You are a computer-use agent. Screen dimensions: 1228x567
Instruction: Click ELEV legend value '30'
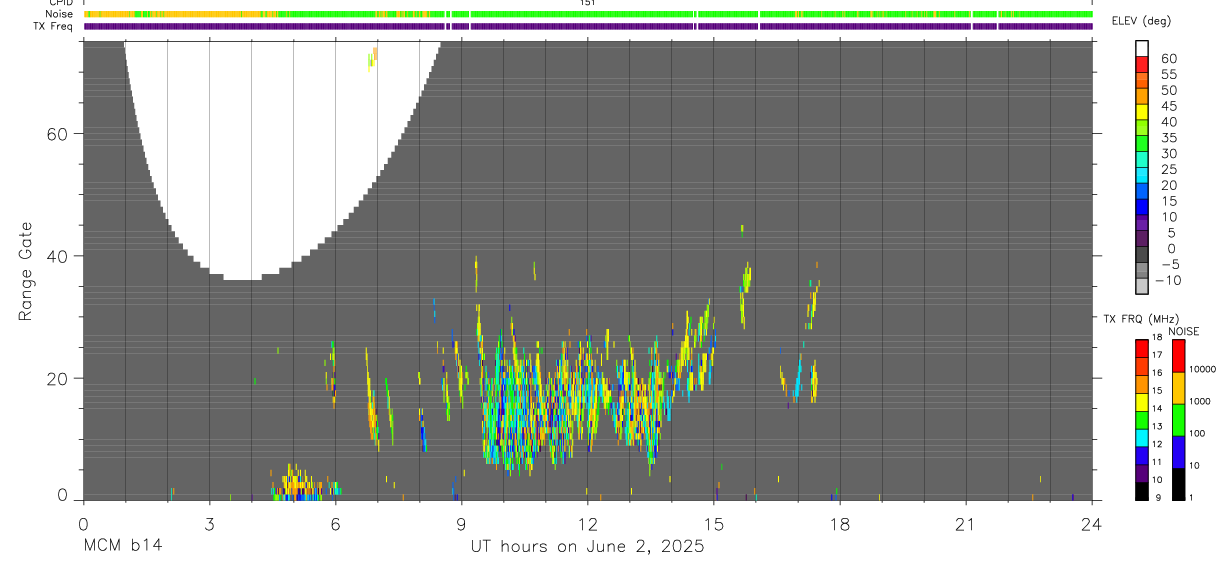(x=1168, y=154)
